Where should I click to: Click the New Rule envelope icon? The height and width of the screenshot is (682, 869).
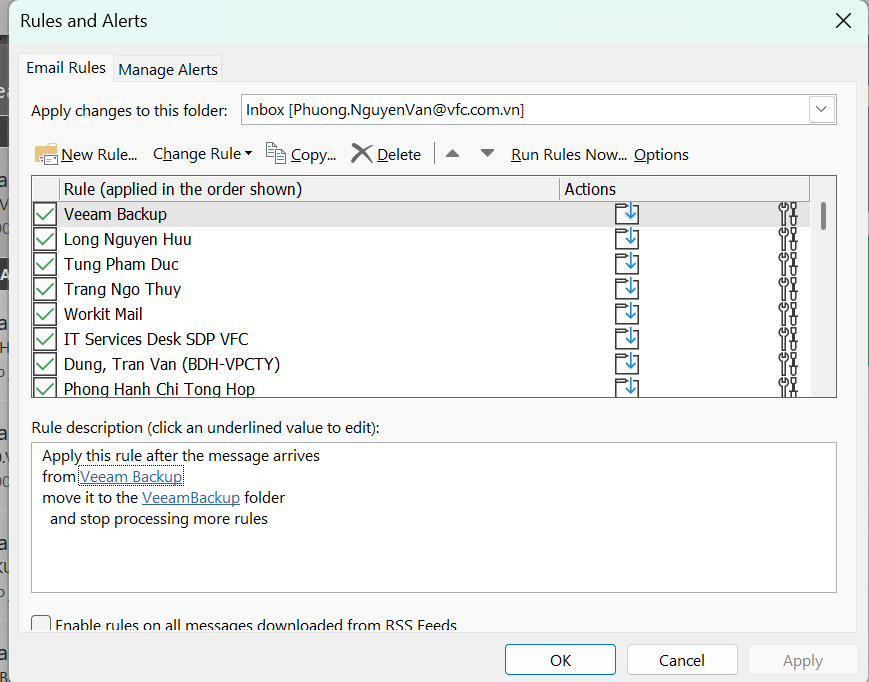coord(46,154)
